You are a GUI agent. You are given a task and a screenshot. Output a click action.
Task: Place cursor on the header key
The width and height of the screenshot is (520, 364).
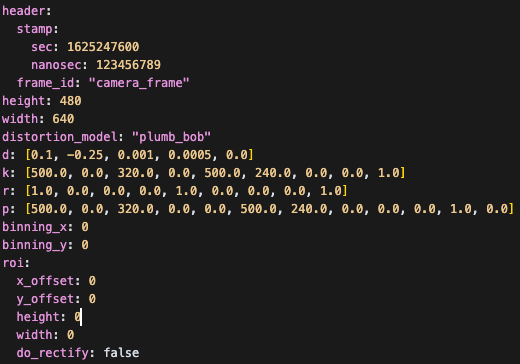[23, 11]
